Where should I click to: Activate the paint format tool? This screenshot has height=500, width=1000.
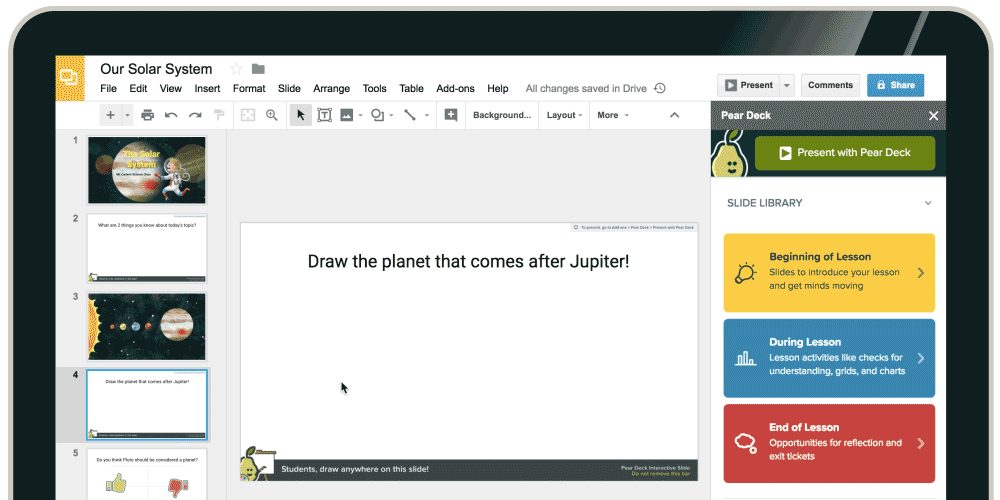(x=219, y=115)
